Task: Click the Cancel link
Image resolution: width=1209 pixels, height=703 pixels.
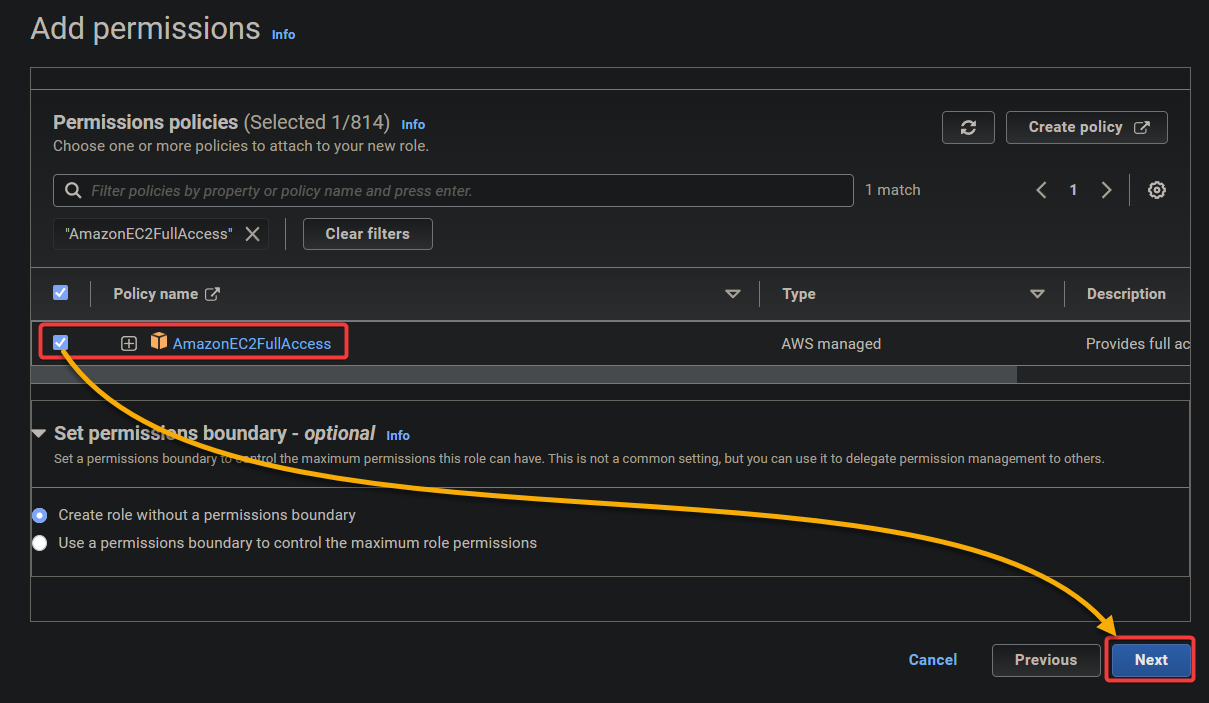Action: point(933,660)
